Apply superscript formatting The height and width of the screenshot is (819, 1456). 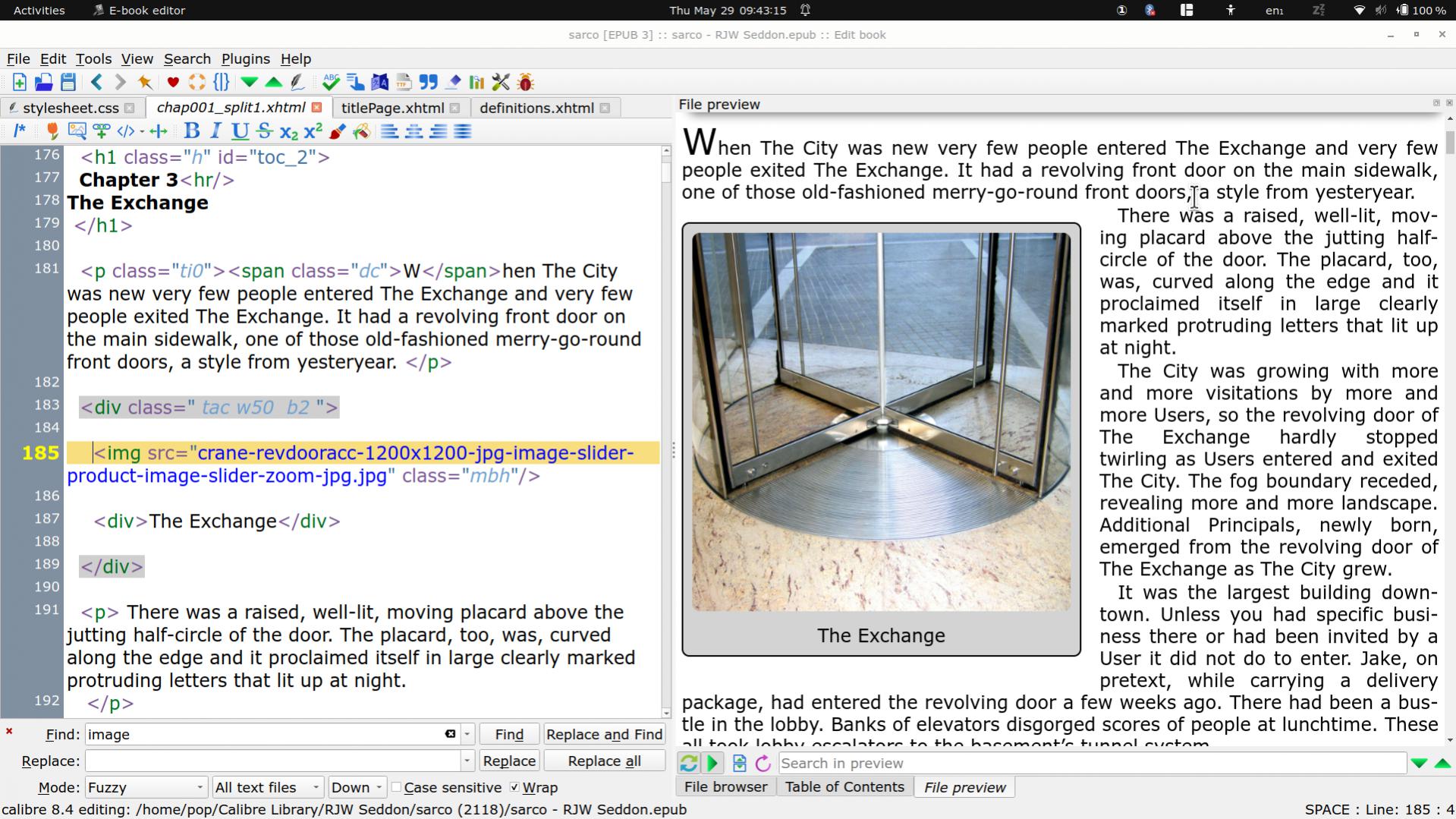point(313,131)
